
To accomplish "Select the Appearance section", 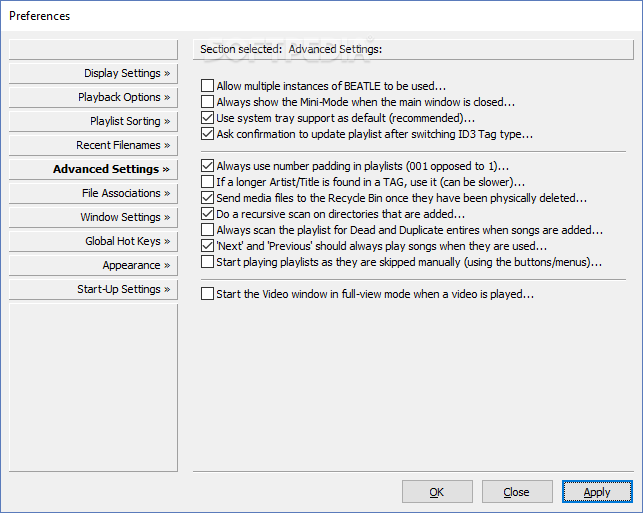I will (x=93, y=265).
